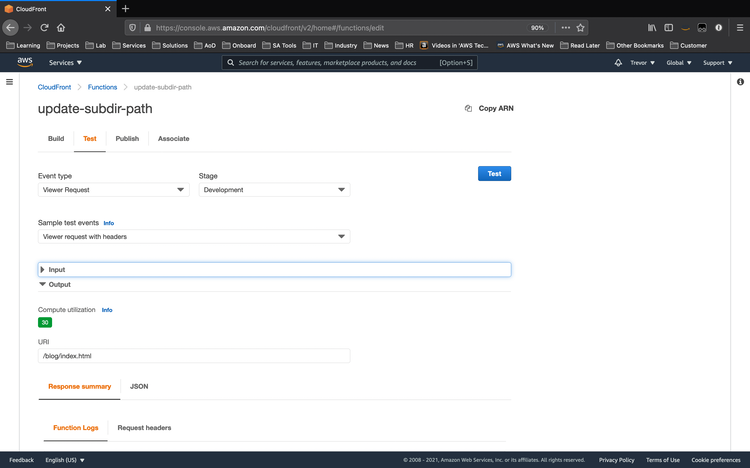Click the blue Test button
The height and width of the screenshot is (468, 750).
[x=494, y=174]
